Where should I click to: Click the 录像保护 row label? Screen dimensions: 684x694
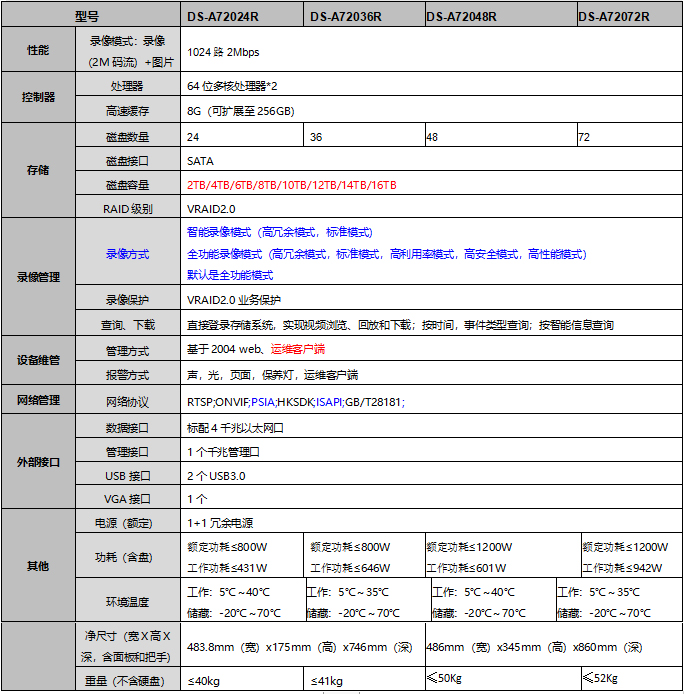128,300
